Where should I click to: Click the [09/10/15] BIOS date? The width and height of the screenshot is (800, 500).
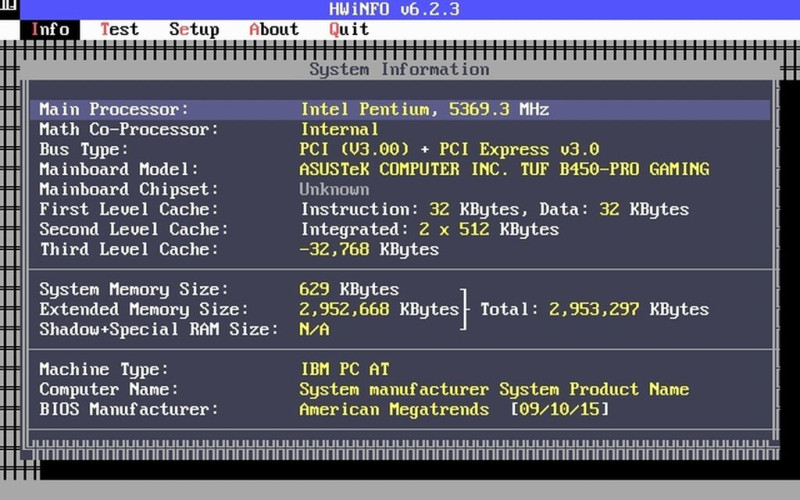(560, 409)
